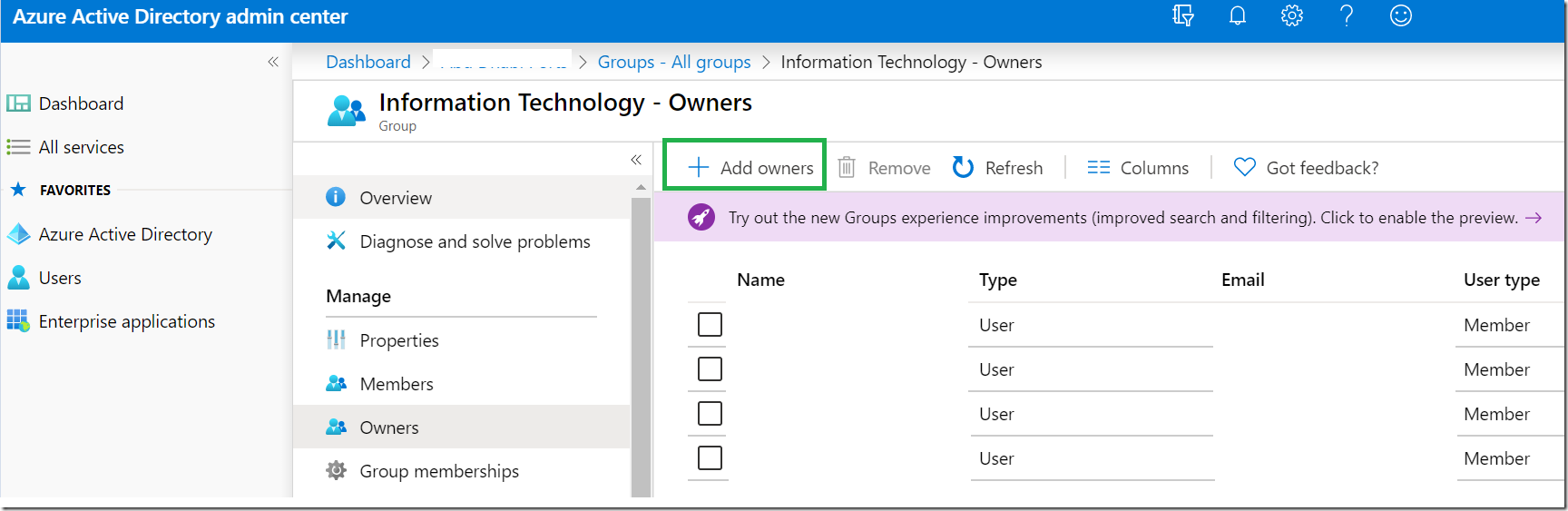Screen dimensions: 1568x511
Task: Click the All services list icon
Action: [x=18, y=147]
